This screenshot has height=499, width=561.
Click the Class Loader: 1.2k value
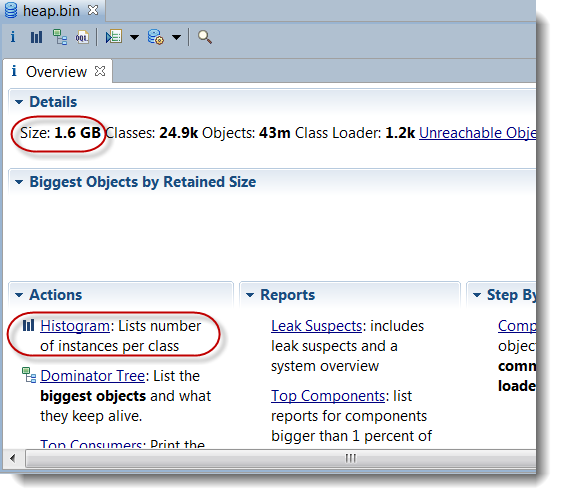355,133
